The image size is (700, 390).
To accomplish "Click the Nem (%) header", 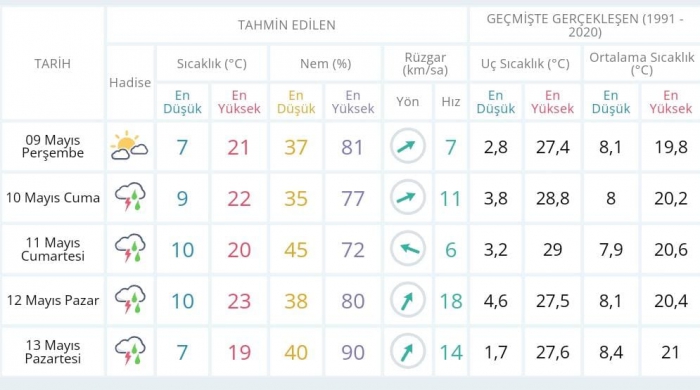I will click(x=325, y=64).
